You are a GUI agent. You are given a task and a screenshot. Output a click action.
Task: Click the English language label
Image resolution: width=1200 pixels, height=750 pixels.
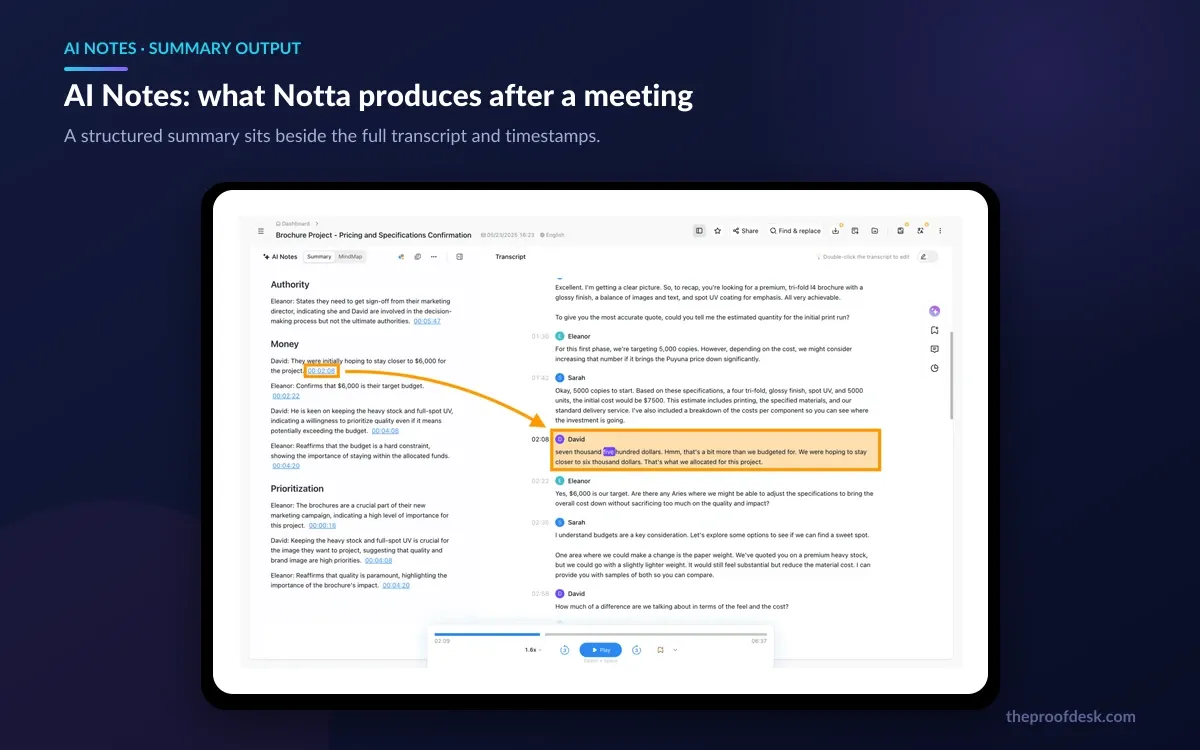tap(552, 235)
